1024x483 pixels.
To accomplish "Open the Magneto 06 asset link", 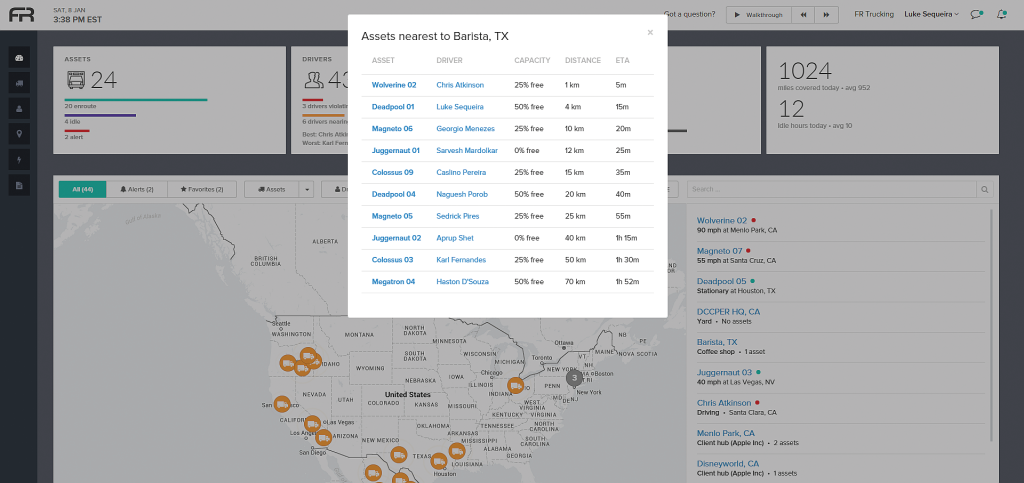I will (392, 129).
